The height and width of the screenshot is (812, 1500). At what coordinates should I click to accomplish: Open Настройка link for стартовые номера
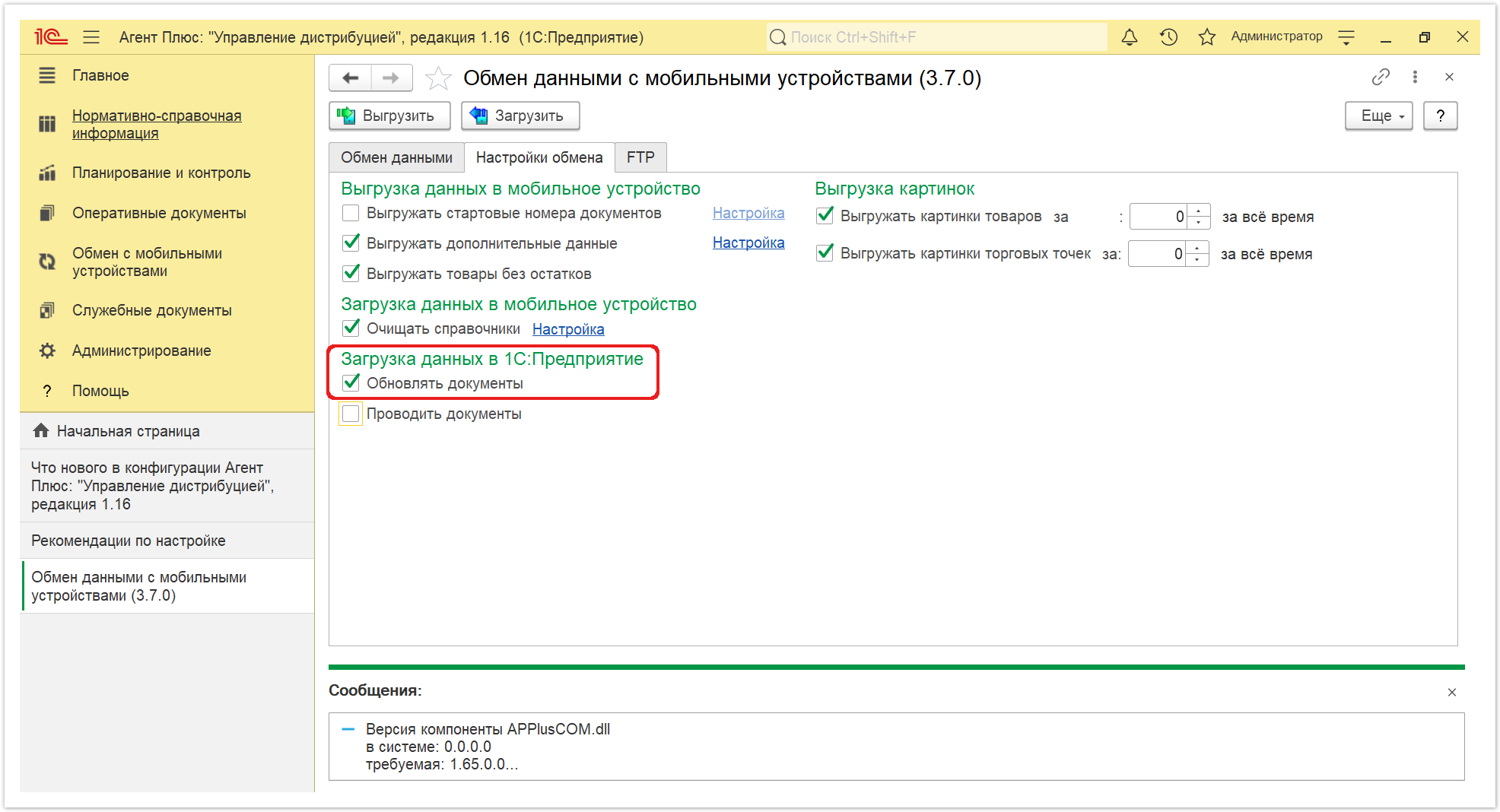coord(748,213)
